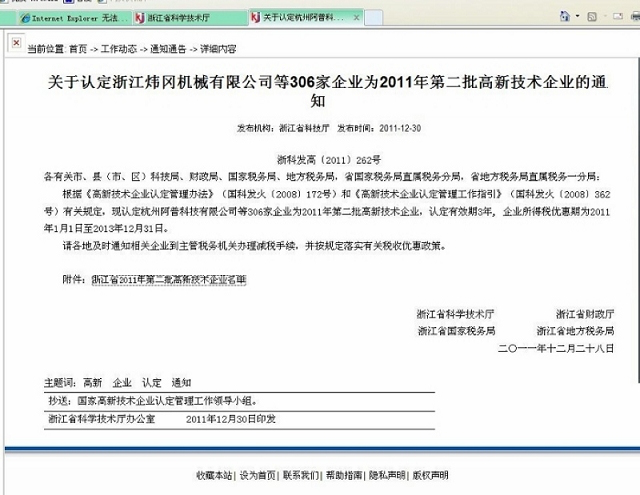Click the 隐私声明 footer link
The image size is (640, 495).
click(x=387, y=474)
